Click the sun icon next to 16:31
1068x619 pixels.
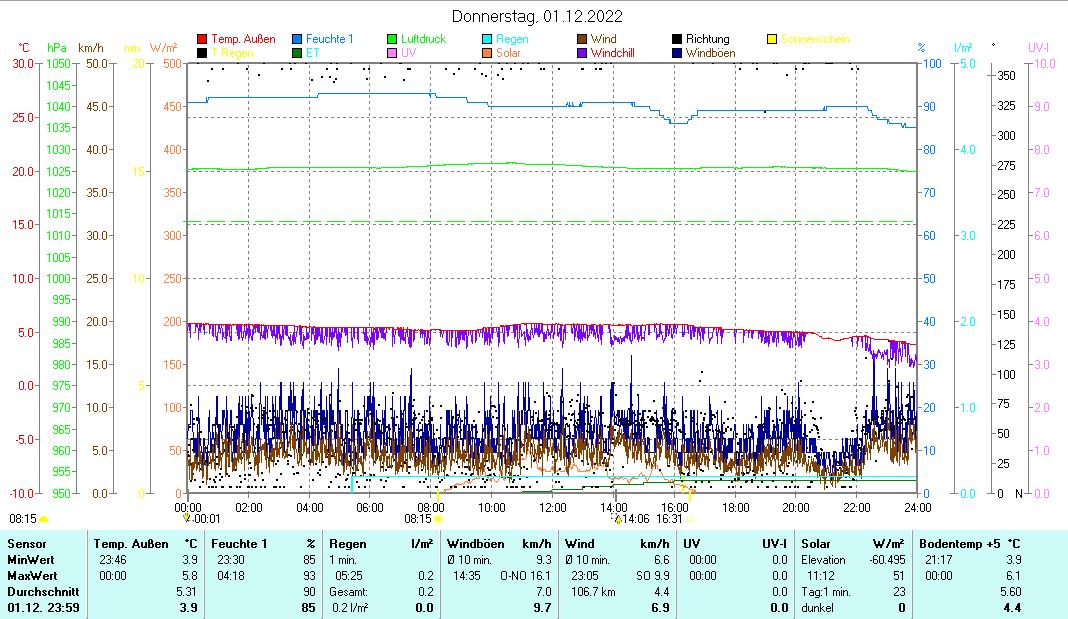point(690,519)
